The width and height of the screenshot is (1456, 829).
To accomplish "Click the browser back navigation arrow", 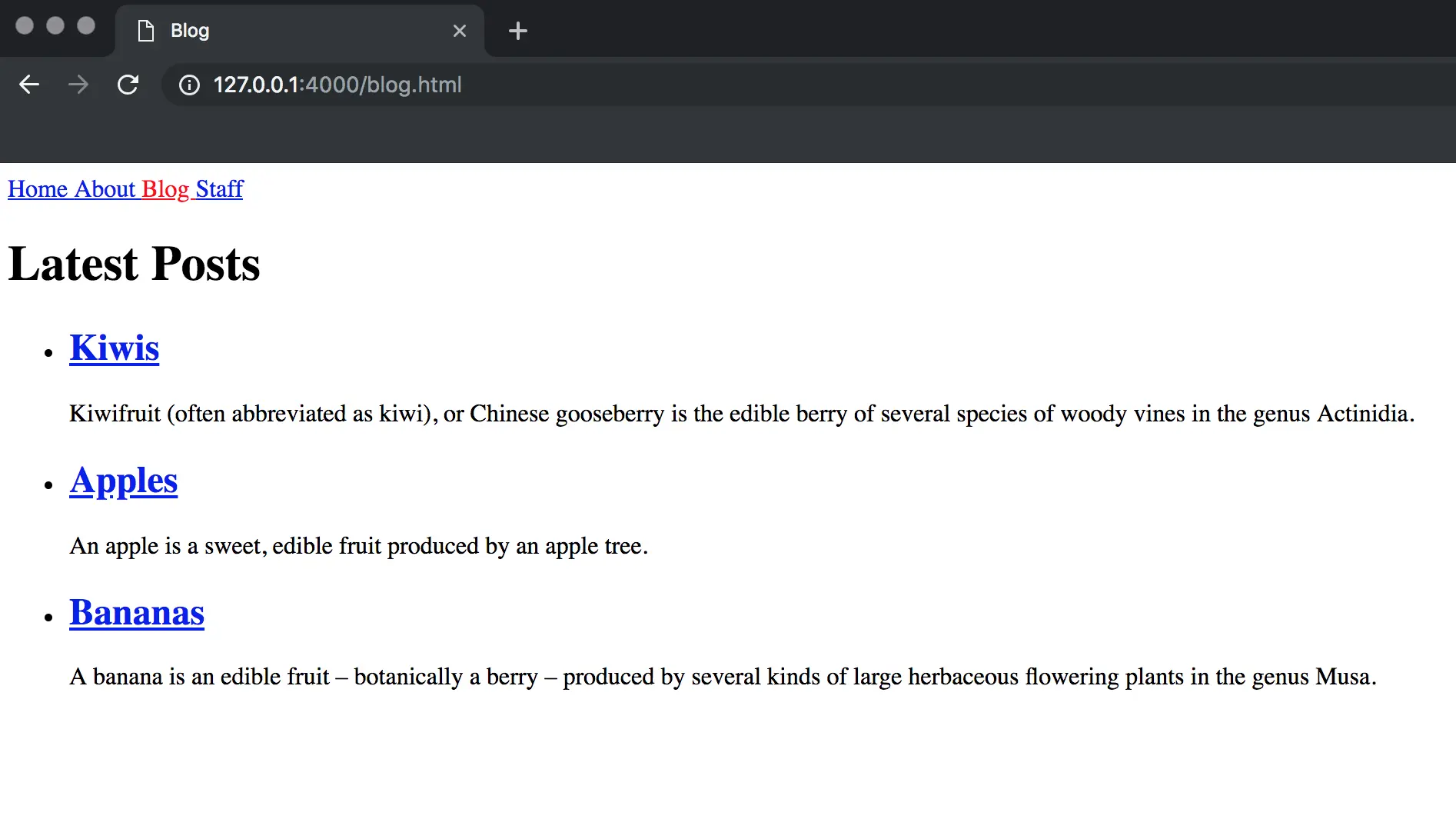I will pyautogui.click(x=29, y=85).
